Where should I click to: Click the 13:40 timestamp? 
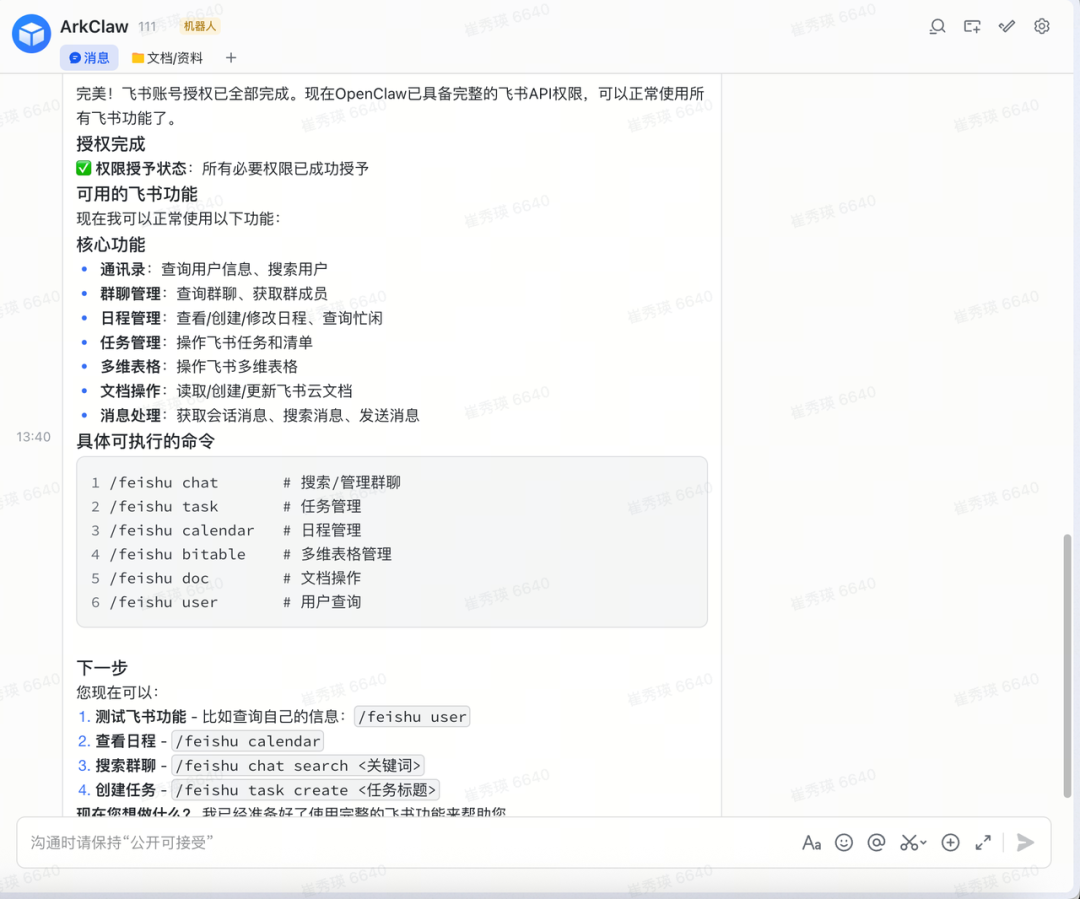(x=33, y=437)
